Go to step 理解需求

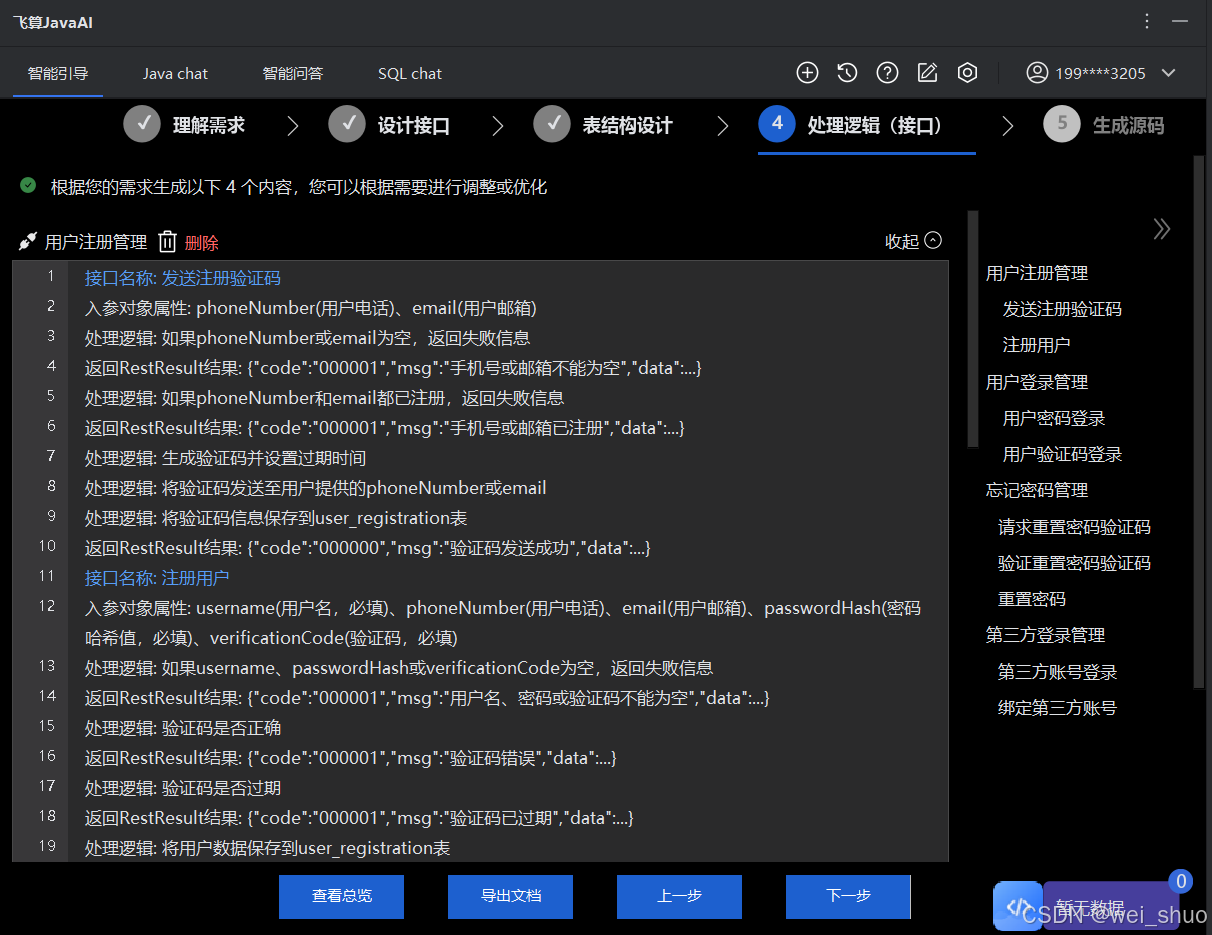tap(185, 125)
